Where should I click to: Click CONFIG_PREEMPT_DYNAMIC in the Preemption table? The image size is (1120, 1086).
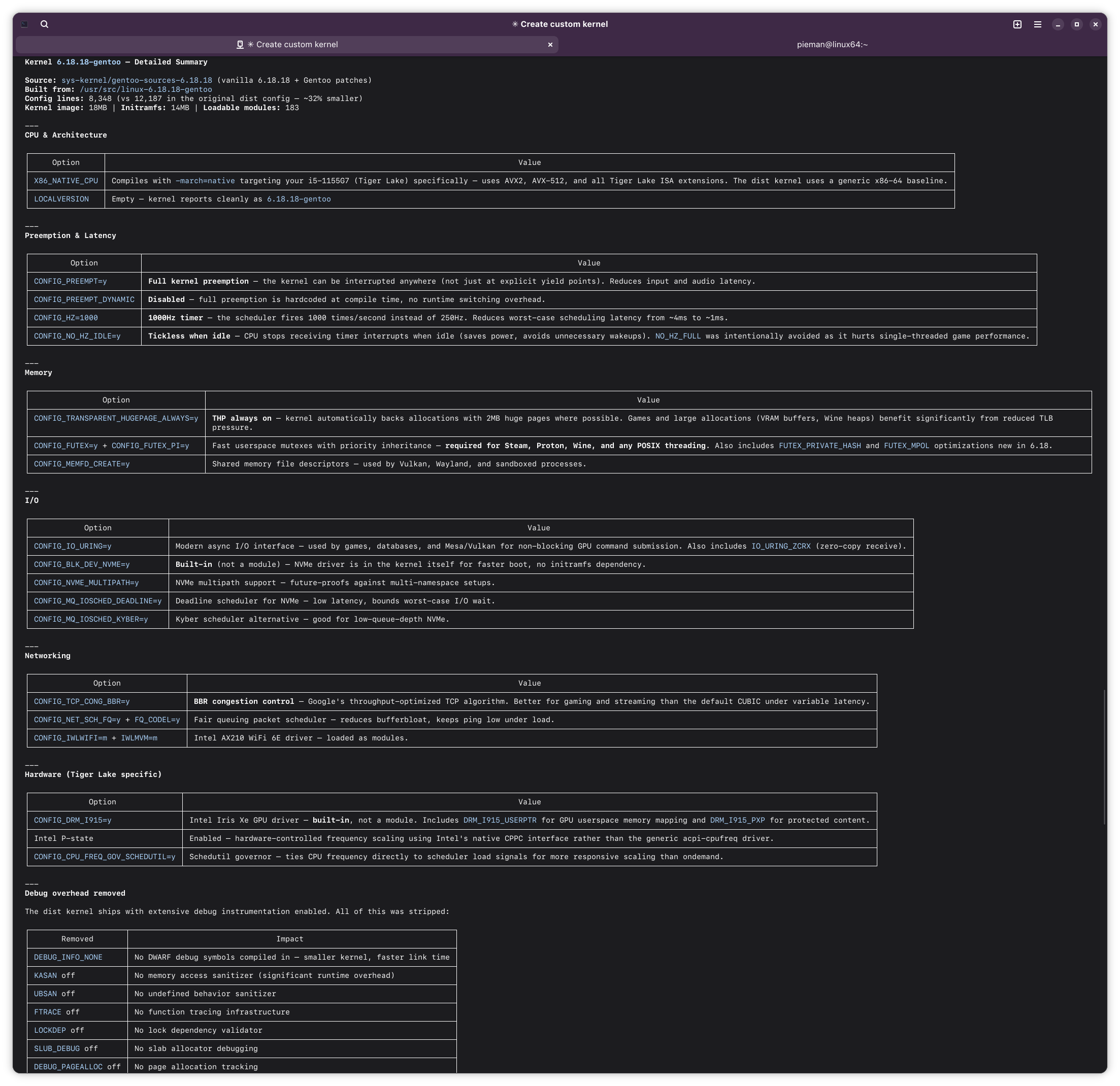[x=84, y=300]
